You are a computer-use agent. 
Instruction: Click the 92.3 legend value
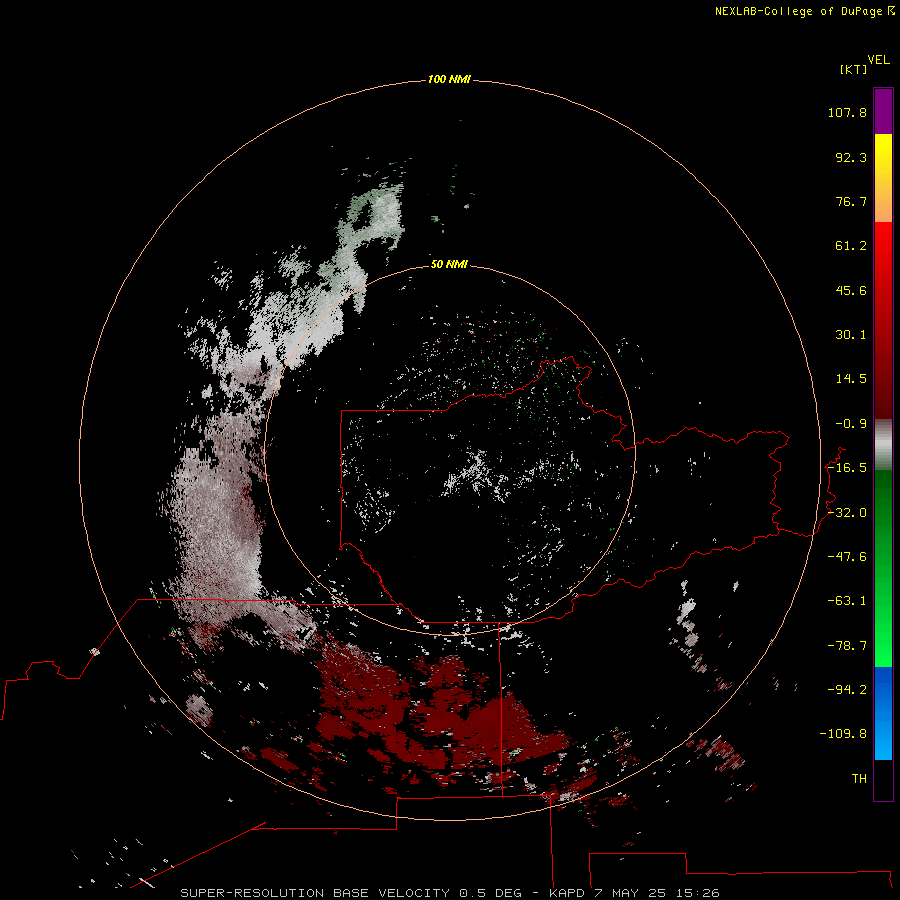click(851, 157)
